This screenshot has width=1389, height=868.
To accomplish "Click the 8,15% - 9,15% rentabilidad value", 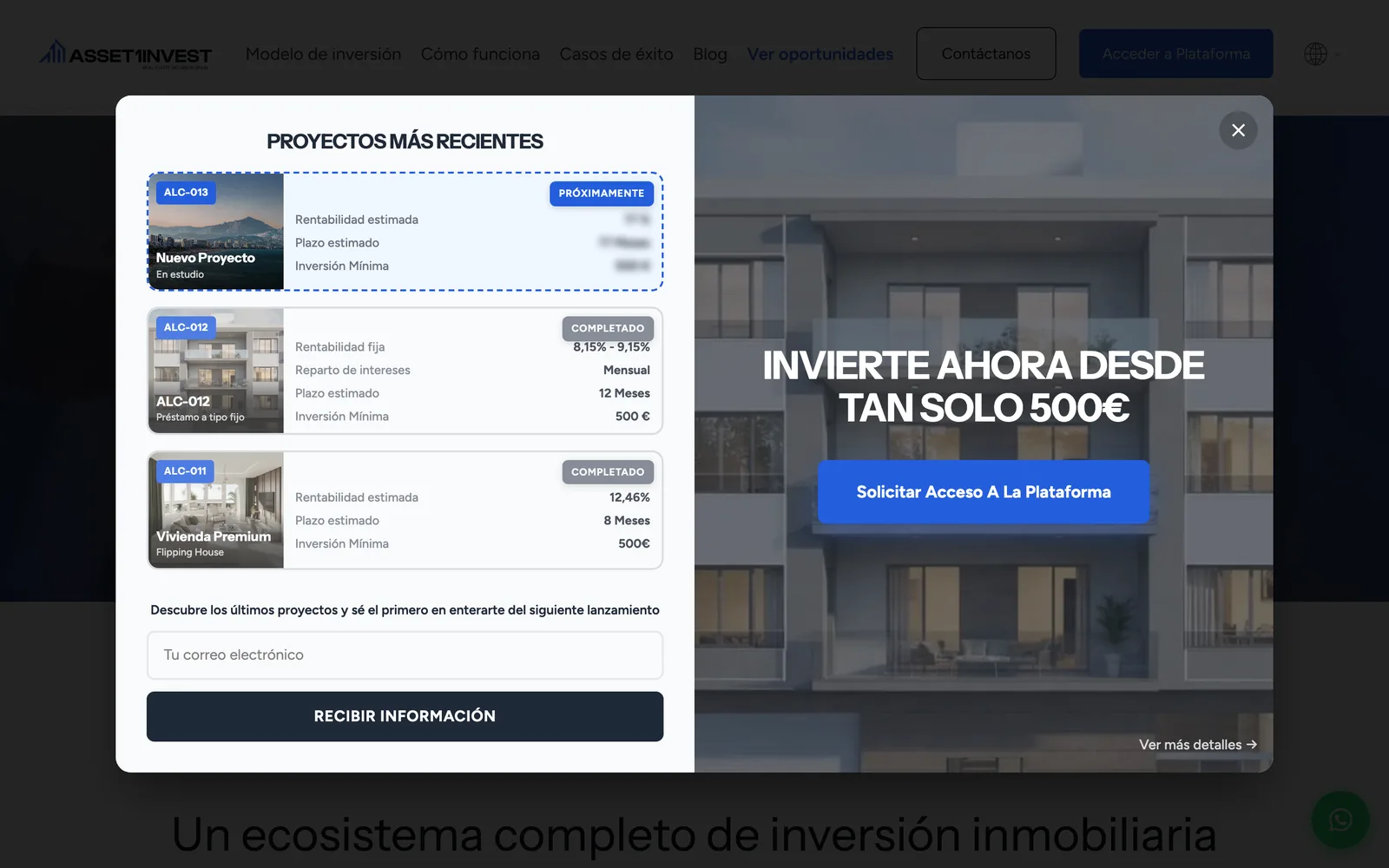I will [x=611, y=347].
